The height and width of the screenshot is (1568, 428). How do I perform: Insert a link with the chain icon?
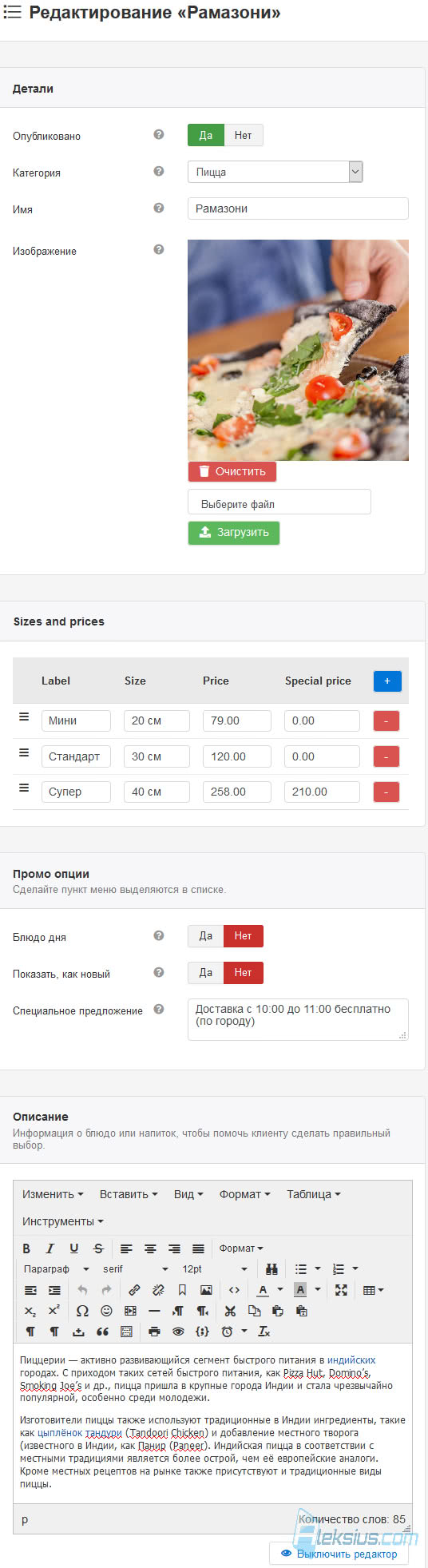(134, 1289)
